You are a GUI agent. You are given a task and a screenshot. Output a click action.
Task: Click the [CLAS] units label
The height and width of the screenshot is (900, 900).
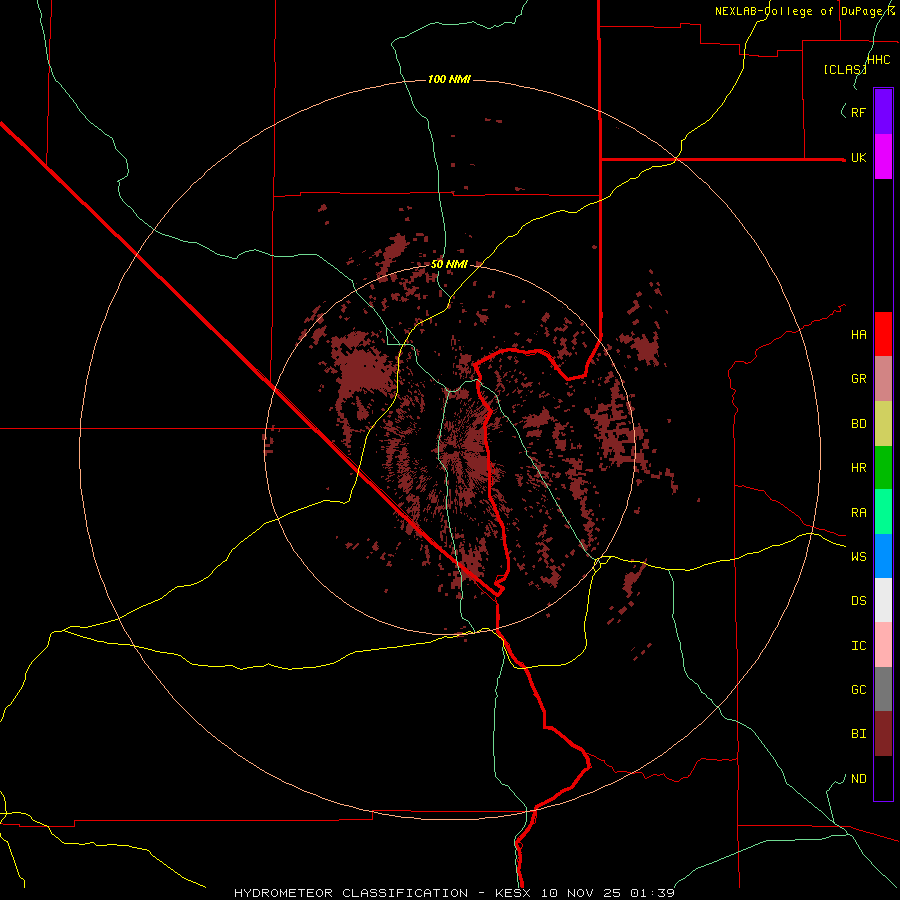pyautogui.click(x=845, y=69)
